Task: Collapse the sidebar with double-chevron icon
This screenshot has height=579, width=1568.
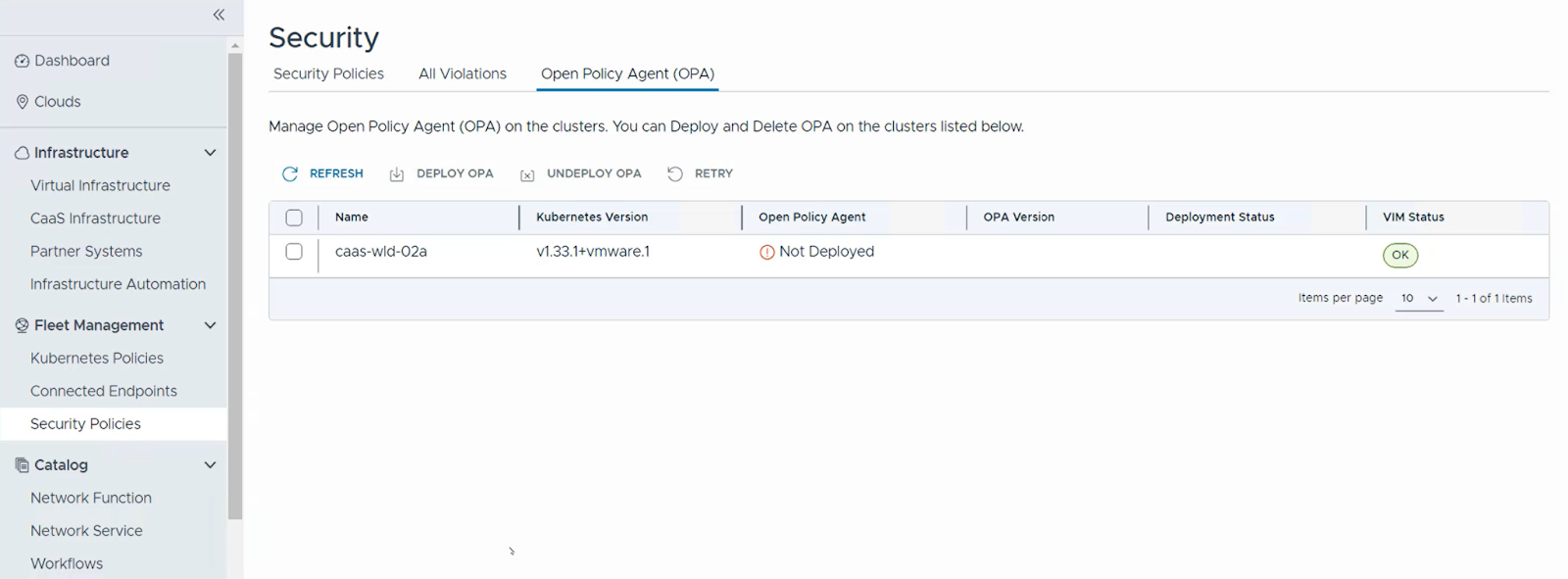Action: pos(219,15)
